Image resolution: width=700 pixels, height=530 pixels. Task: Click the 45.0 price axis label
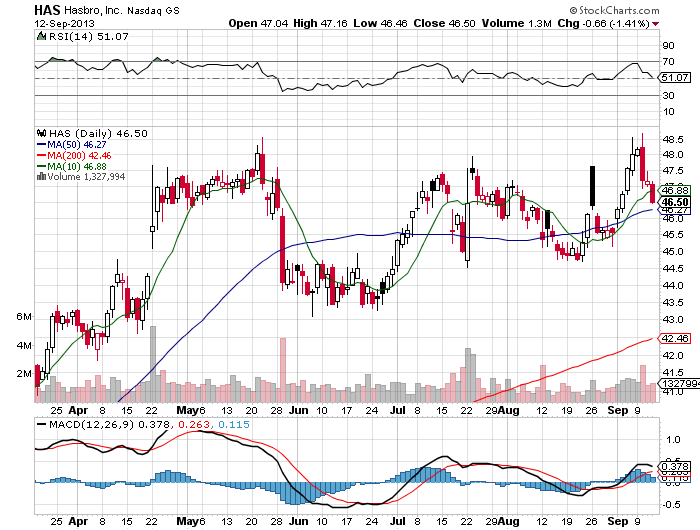[x=673, y=251]
